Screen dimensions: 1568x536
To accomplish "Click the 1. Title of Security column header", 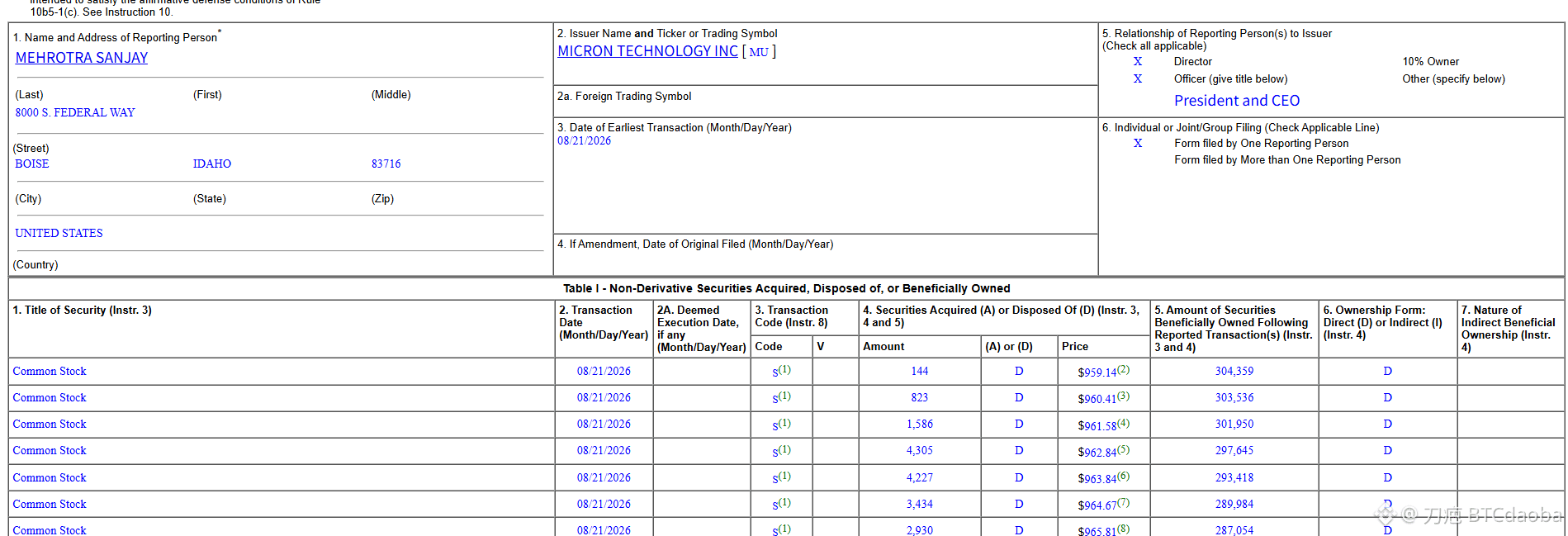I will tap(83, 311).
